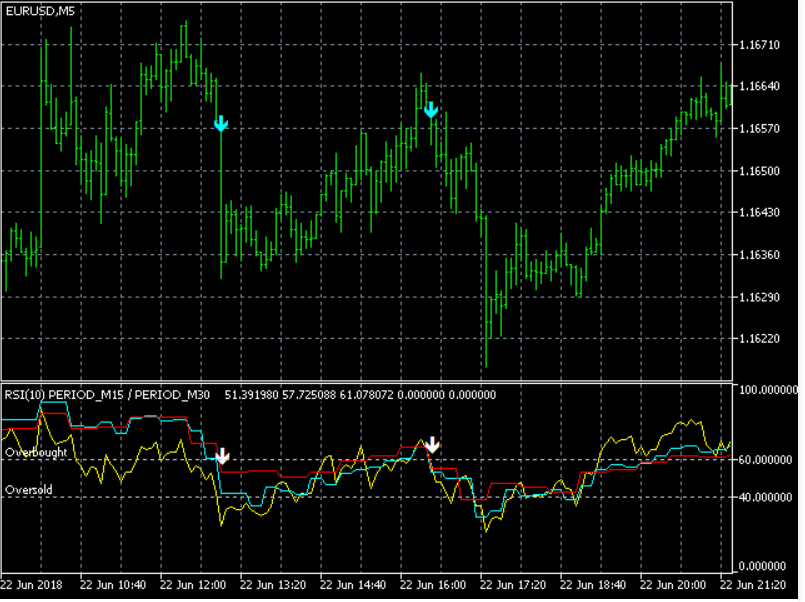Image resolution: width=805 pixels, height=602 pixels.
Task: Click the RSI(10) PERIOD_M15 / PERIOD_M30 indicator label
Action: coord(107,395)
